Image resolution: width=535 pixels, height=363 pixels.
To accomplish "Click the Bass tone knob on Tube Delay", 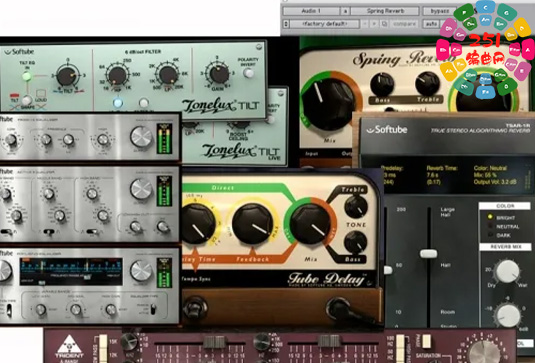I will [355, 242].
